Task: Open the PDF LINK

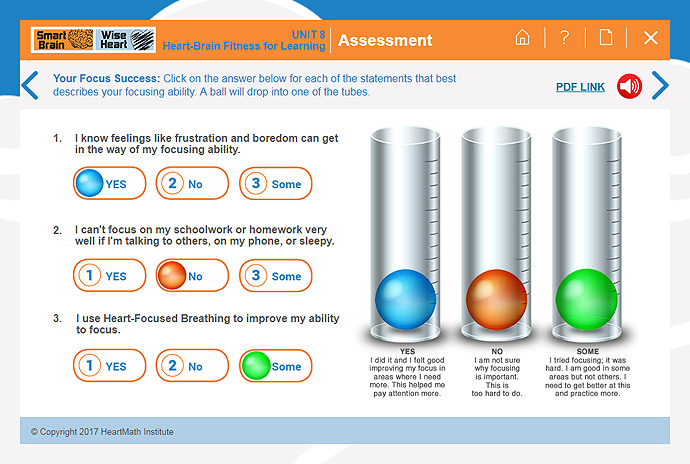Action: click(x=580, y=87)
